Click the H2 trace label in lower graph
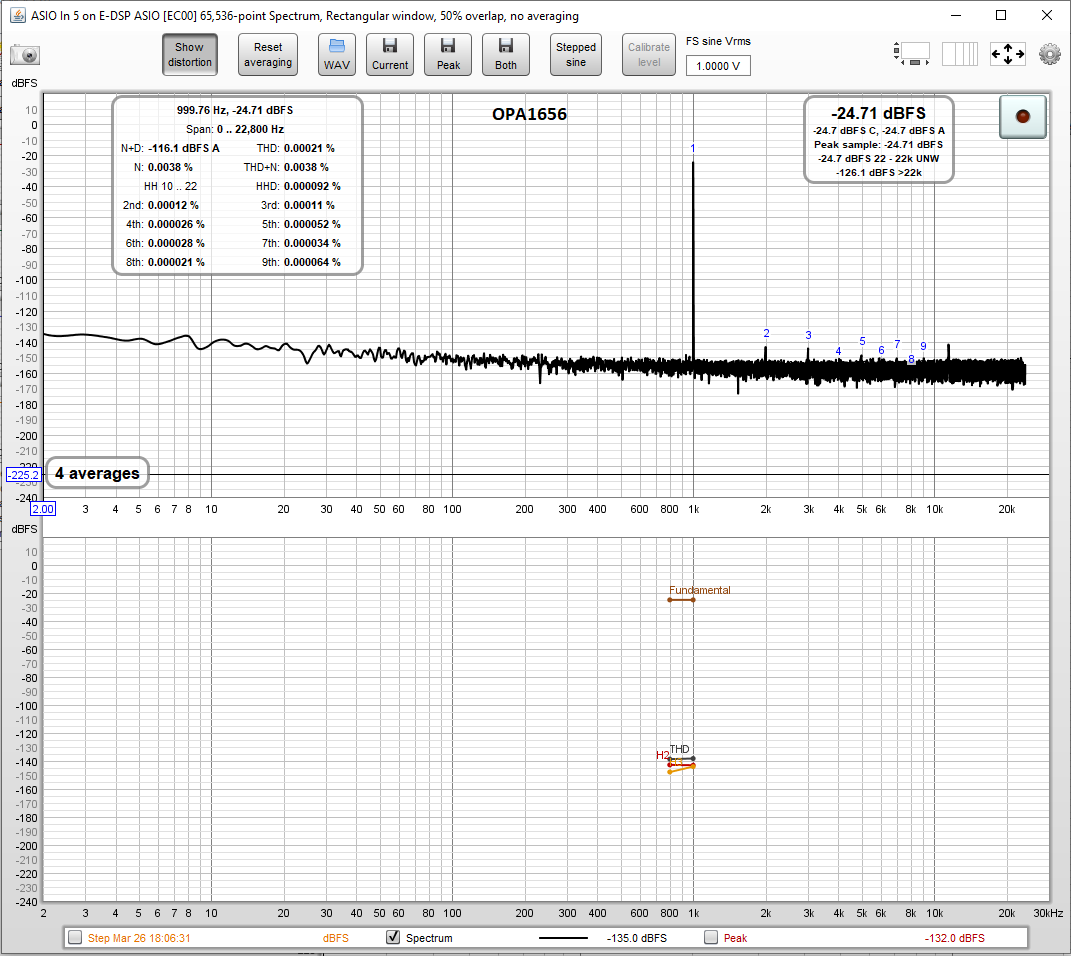The width and height of the screenshot is (1071, 956). click(663, 755)
